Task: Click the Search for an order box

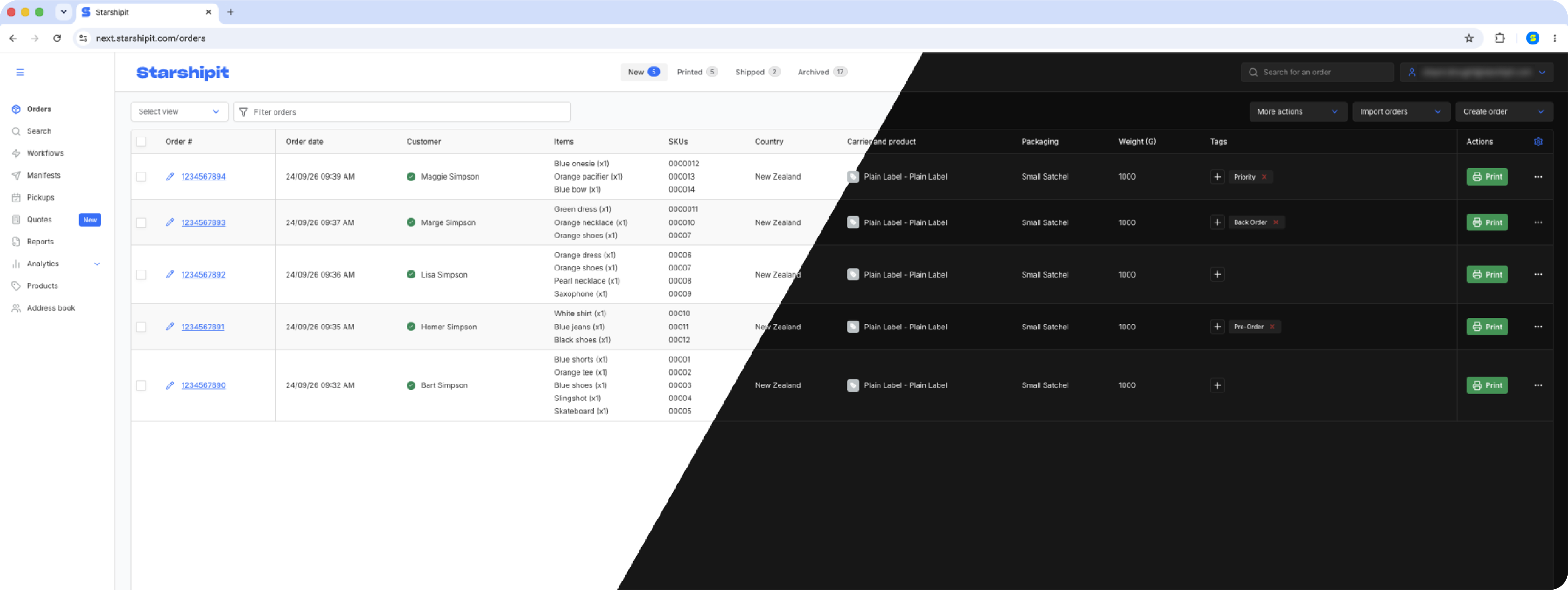Action: pos(1317,72)
